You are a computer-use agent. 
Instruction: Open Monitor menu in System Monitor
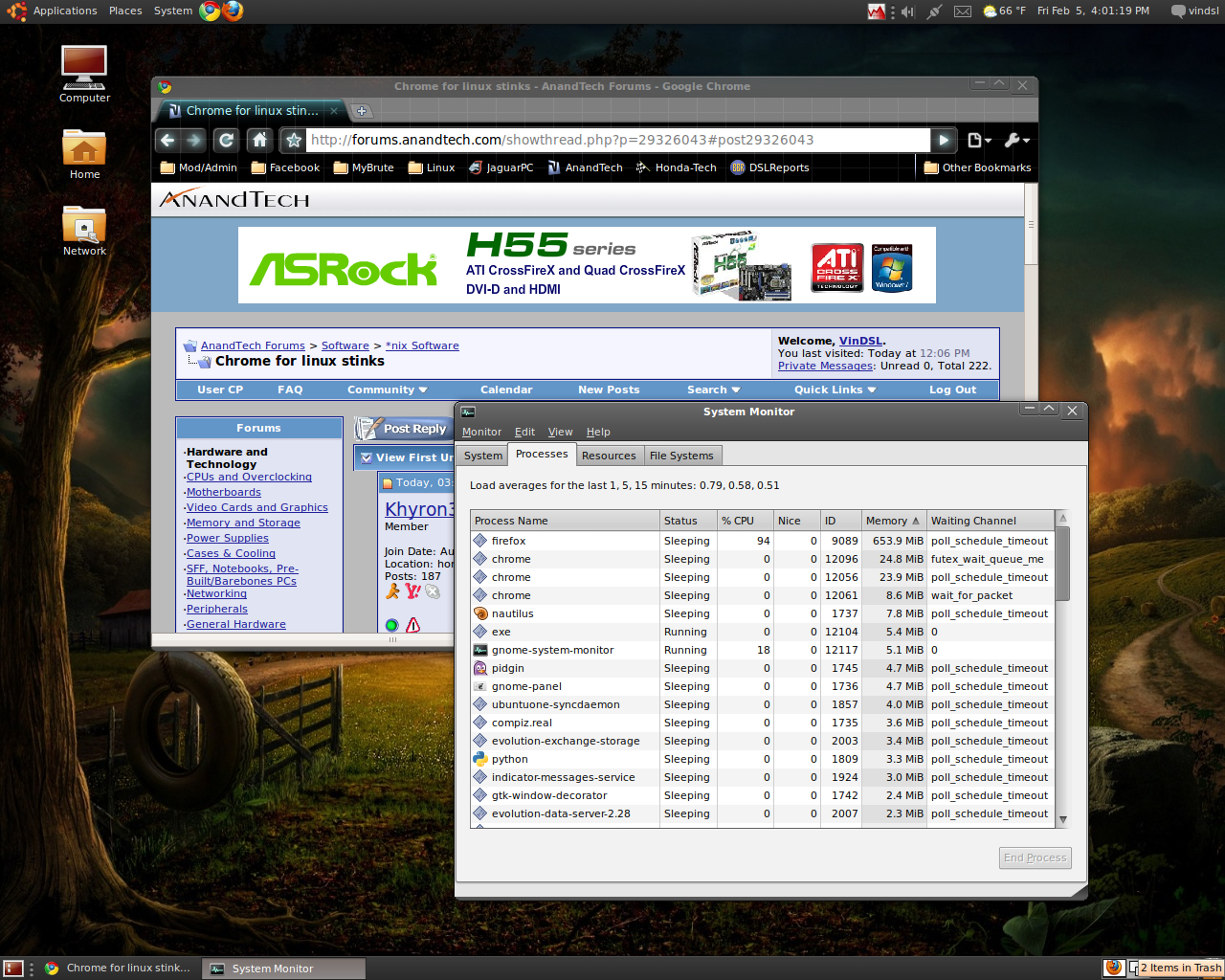[481, 432]
